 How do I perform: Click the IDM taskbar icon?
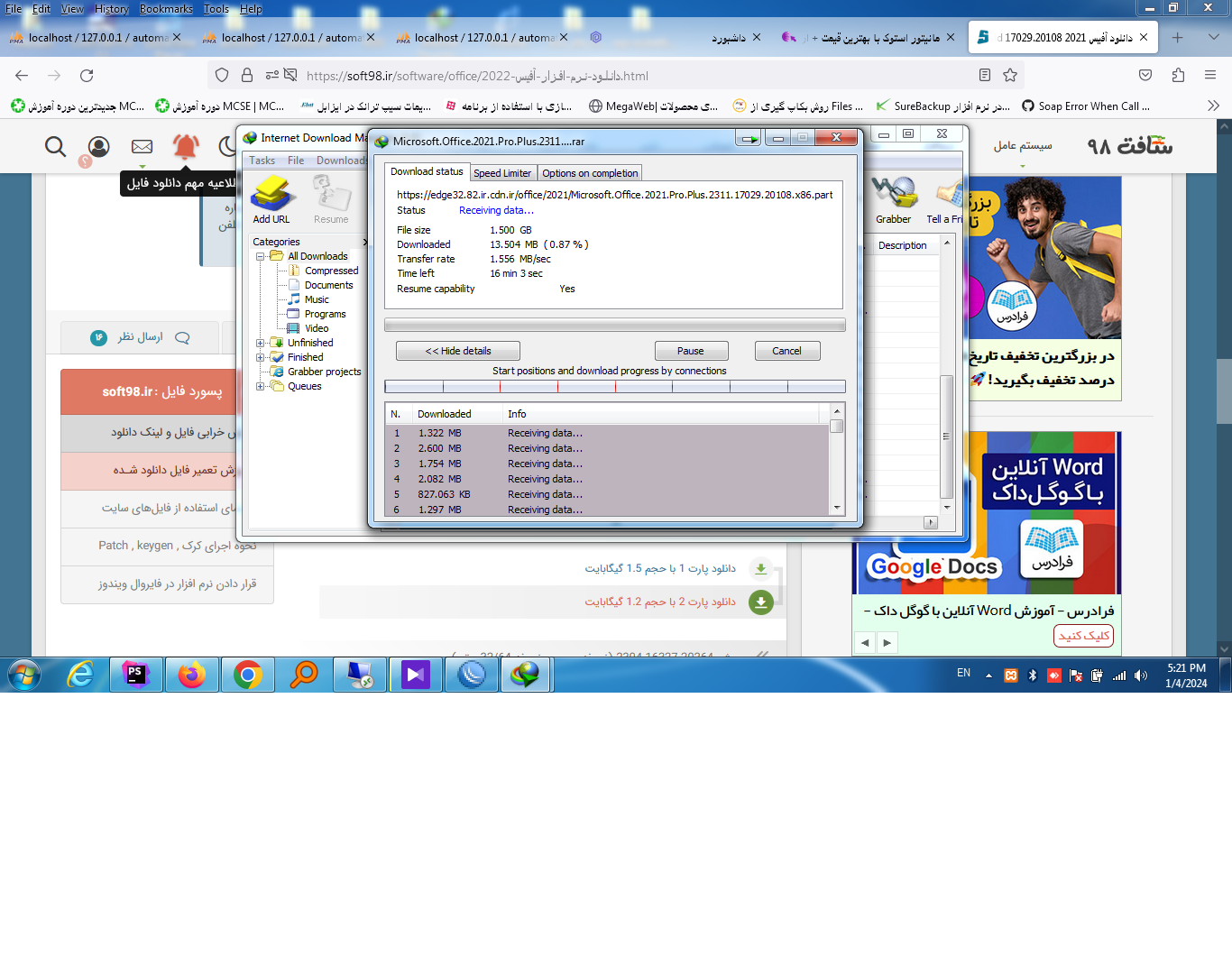pos(526,675)
